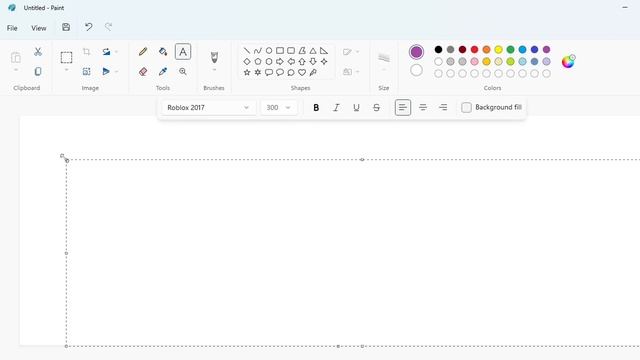Viewport: 640px width, 360px height.
Task: Select the Eraser tool
Action: pyautogui.click(x=143, y=71)
